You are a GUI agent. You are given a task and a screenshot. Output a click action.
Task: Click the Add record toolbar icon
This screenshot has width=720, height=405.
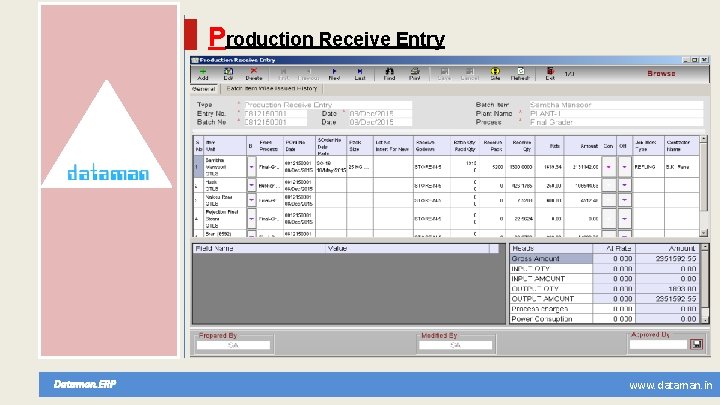point(202,73)
